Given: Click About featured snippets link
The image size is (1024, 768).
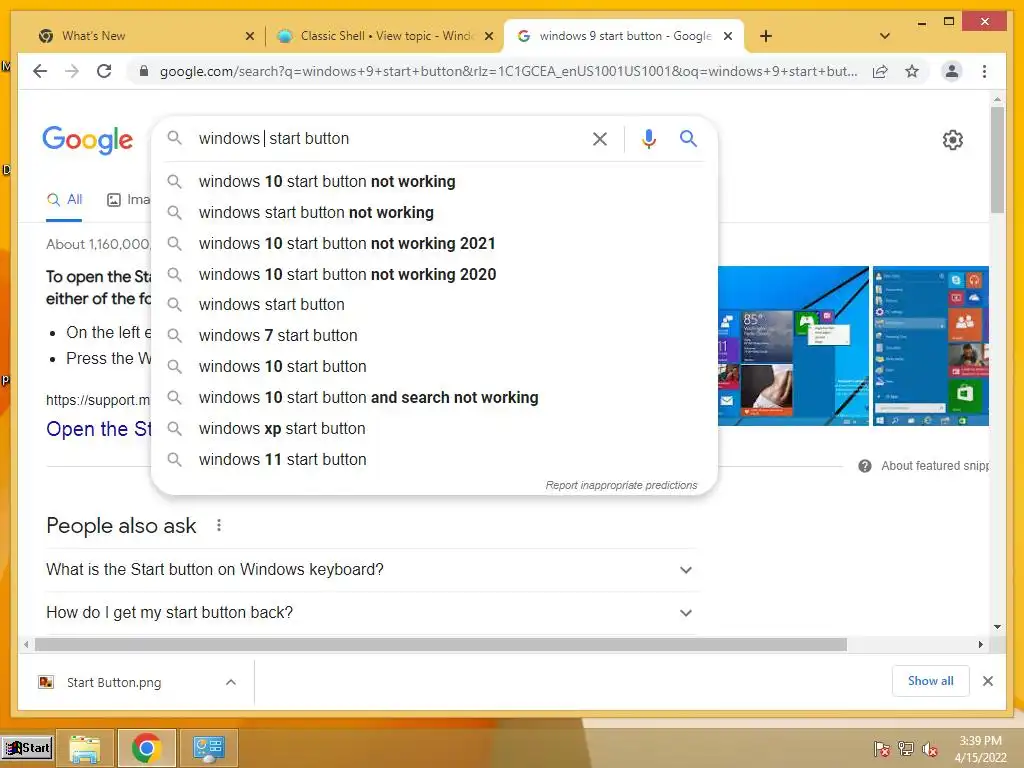Looking at the screenshot, I should (x=935, y=466).
